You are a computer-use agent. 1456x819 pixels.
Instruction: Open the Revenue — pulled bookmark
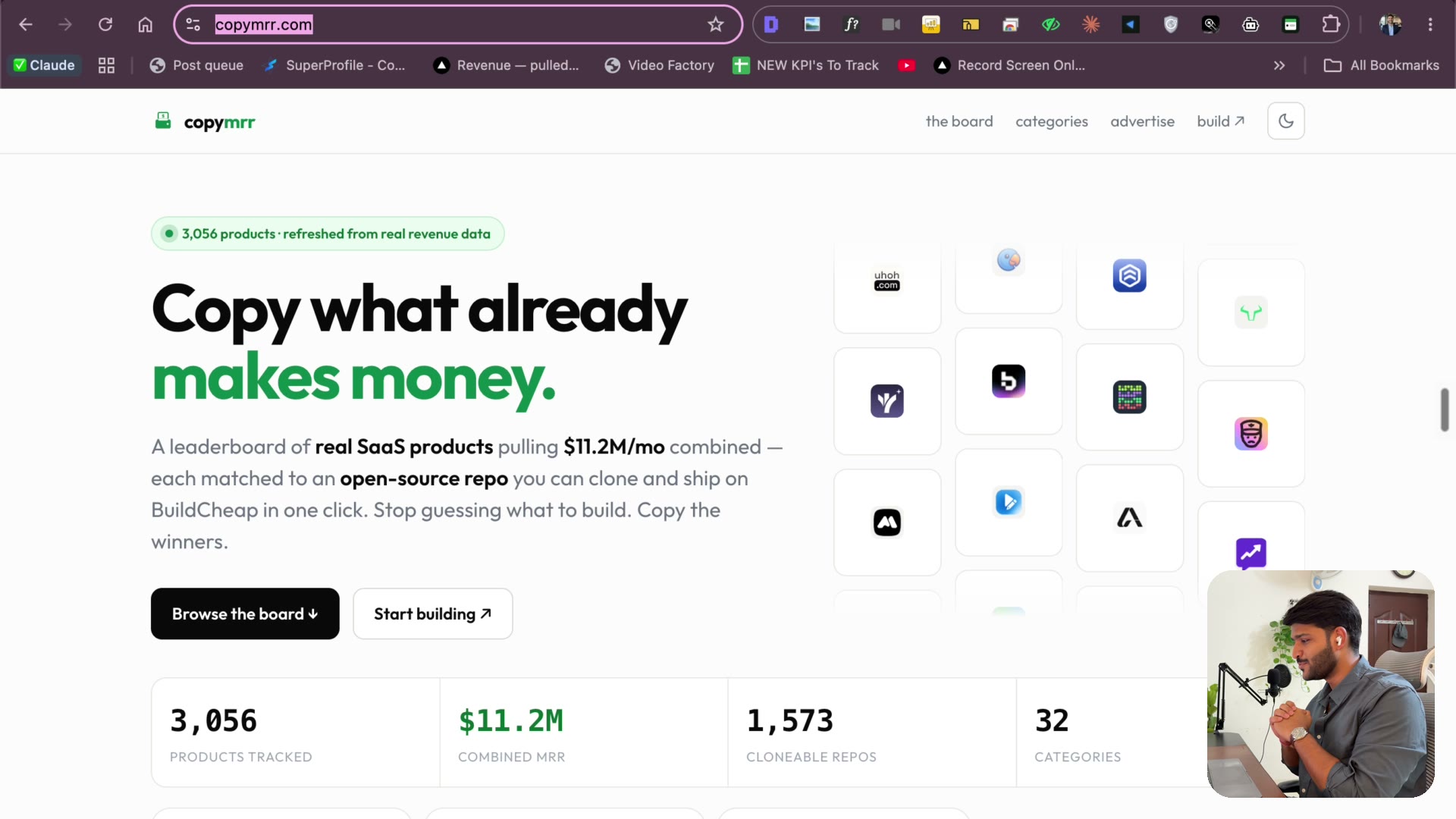(x=506, y=65)
